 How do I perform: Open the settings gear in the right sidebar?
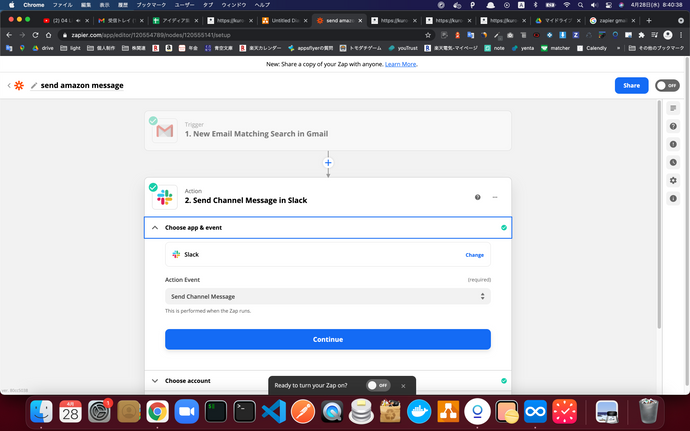coord(673,181)
